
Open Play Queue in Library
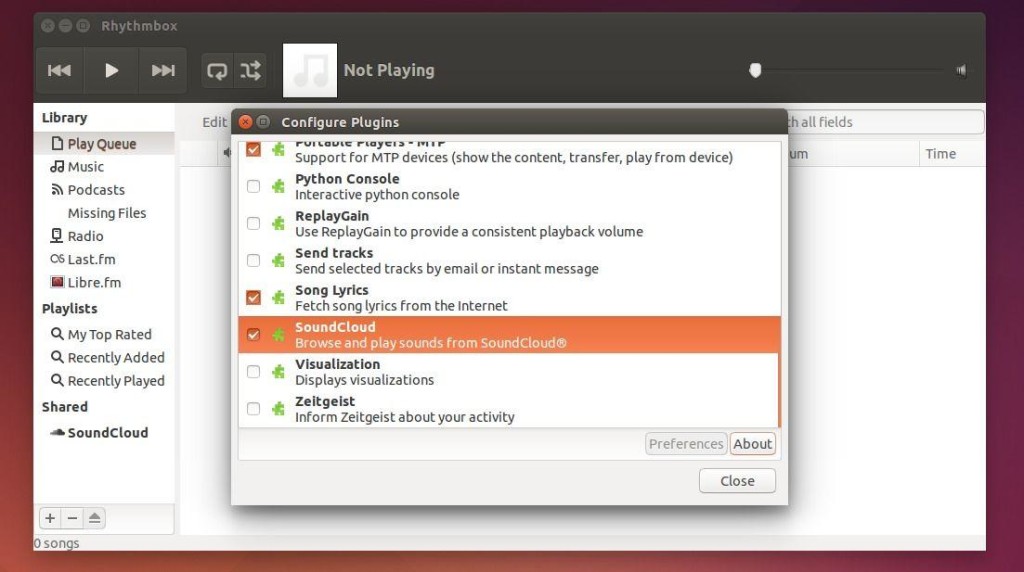click(x=104, y=144)
